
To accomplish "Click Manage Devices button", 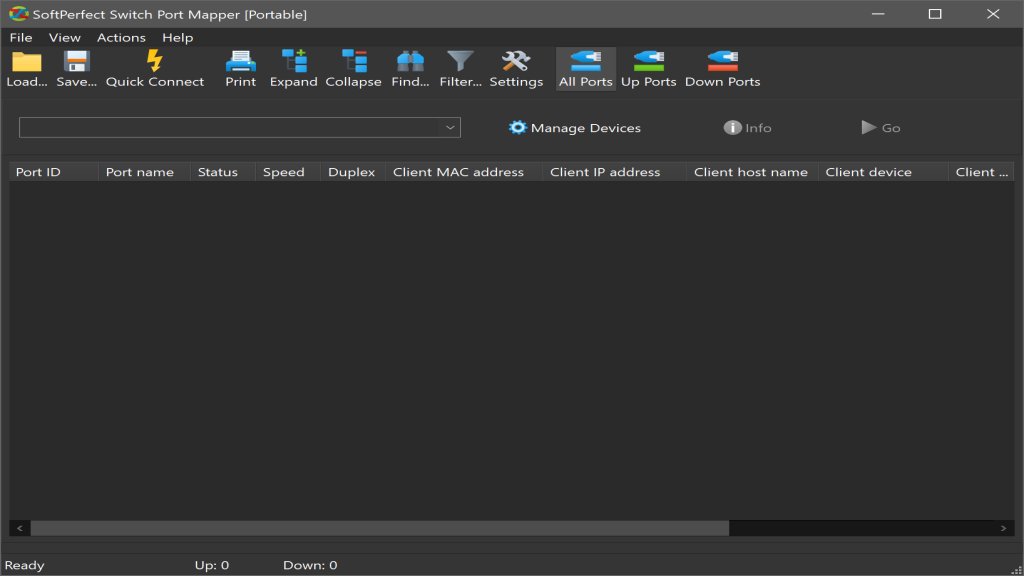I will 575,127.
